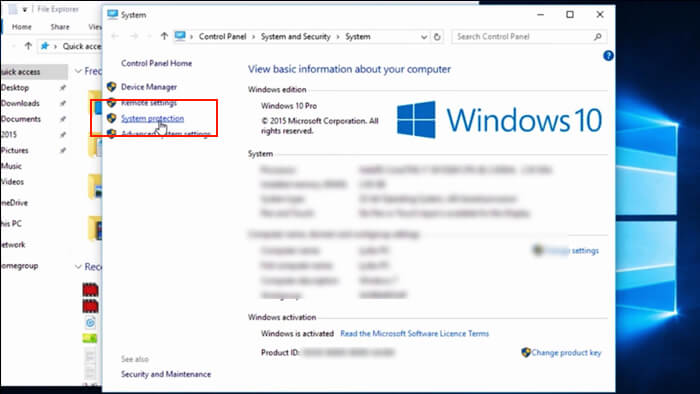The width and height of the screenshot is (700, 394).
Task: Select Desktop in File Explorer sidebar
Action: 15,87
